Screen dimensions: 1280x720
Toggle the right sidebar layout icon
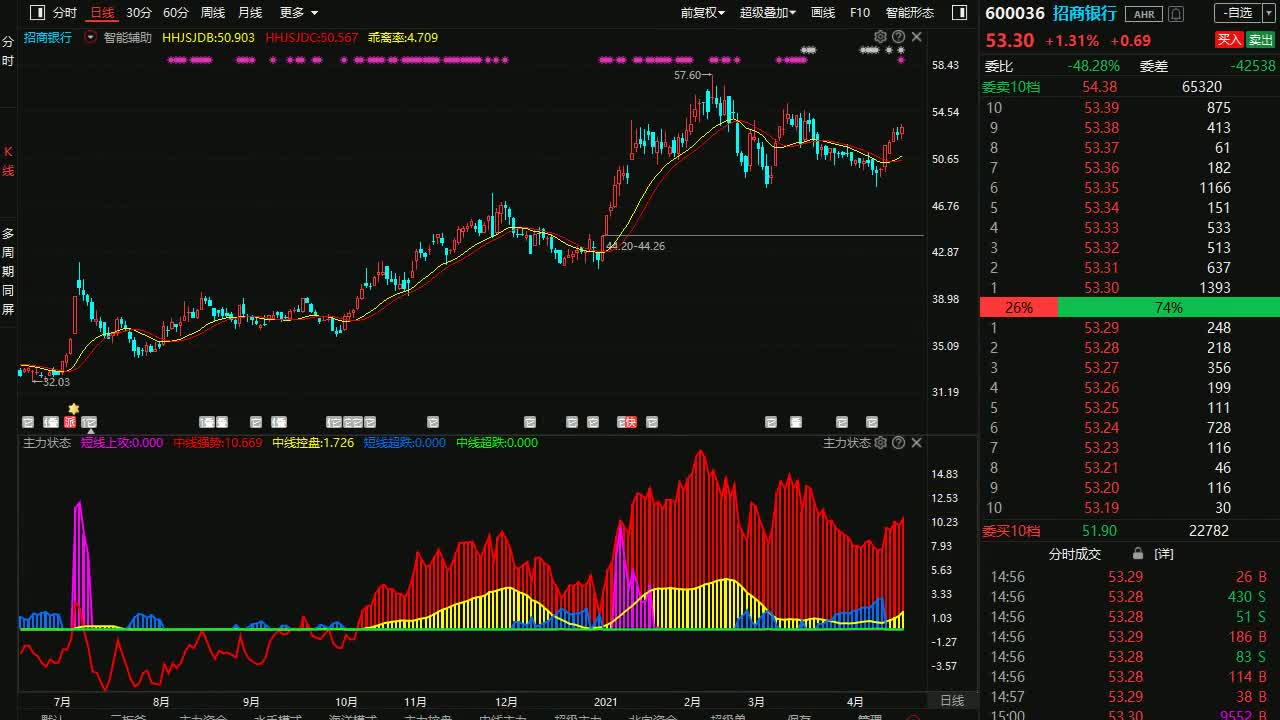click(x=960, y=13)
